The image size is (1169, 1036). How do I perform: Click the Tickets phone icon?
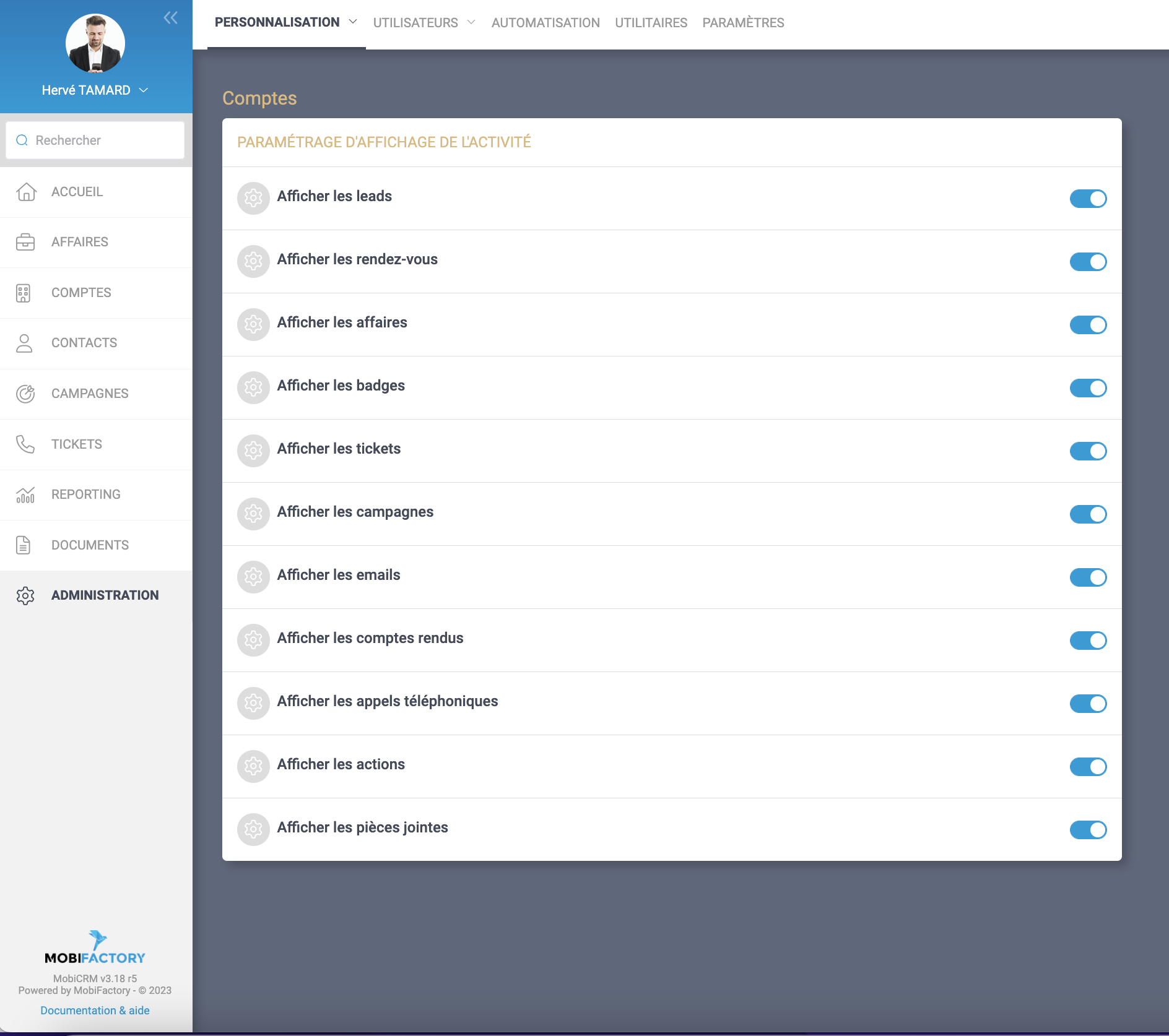pyautogui.click(x=25, y=444)
